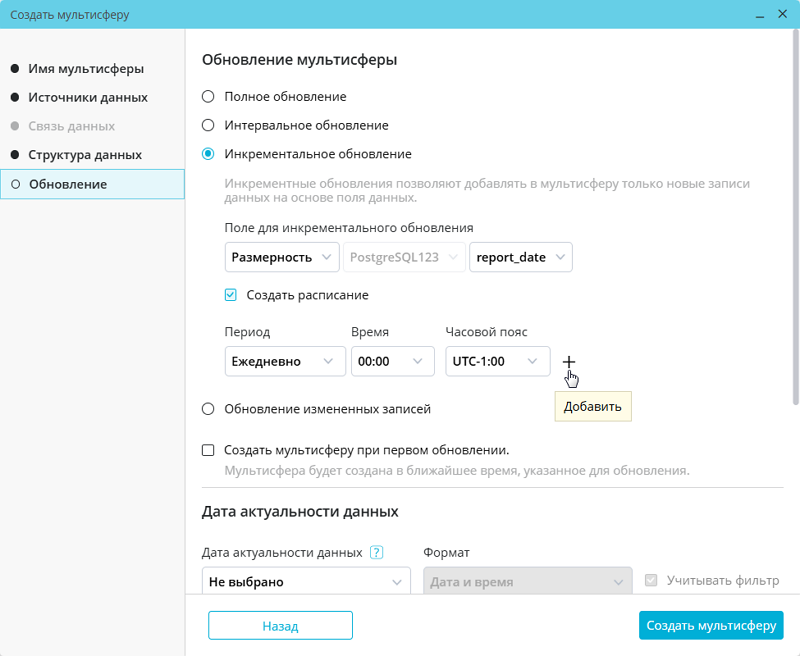
Task: Open the Не выбрано date dropdown
Action: click(x=306, y=581)
